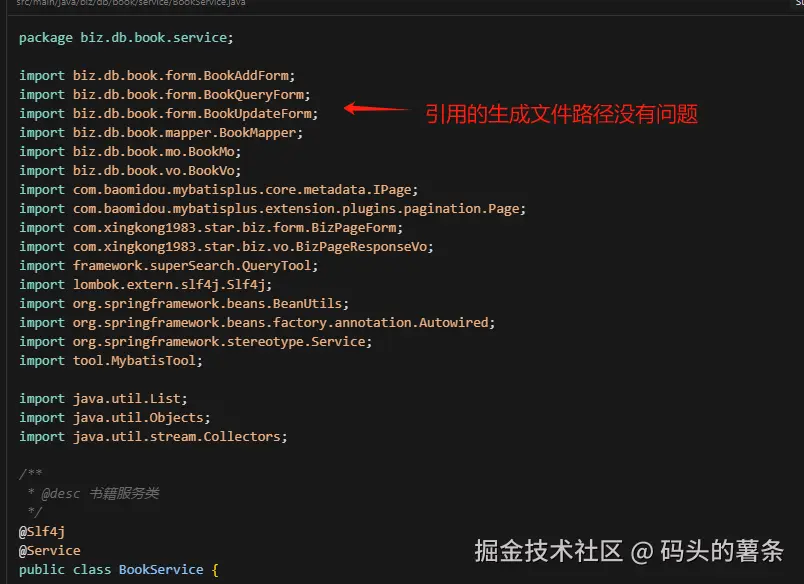The image size is (804, 584).
Task: Click the @Slf4j annotation
Action: [41, 531]
